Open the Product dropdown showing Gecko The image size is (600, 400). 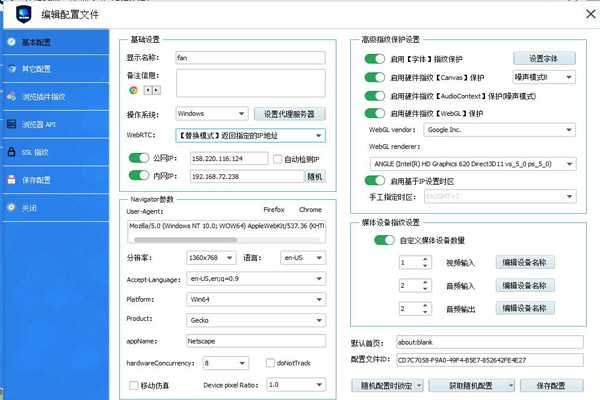click(x=256, y=320)
